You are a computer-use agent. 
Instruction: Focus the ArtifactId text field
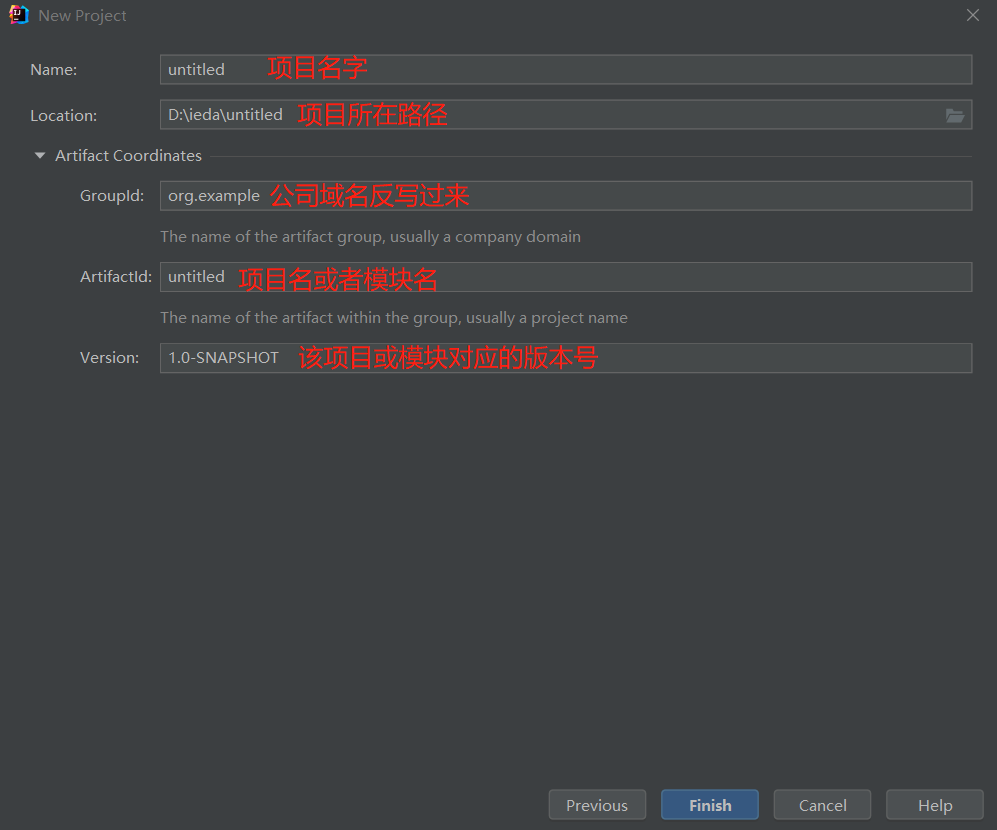tap(566, 277)
